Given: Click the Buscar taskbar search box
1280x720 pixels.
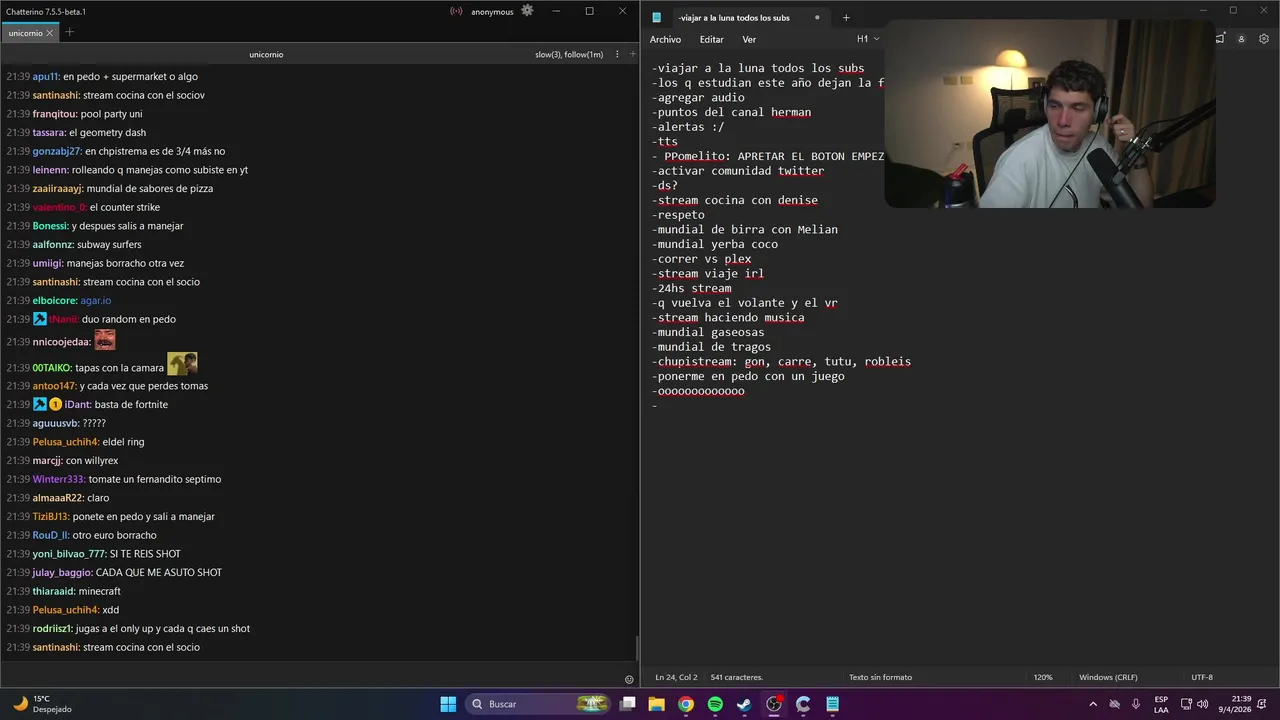Looking at the screenshot, I should point(538,704).
